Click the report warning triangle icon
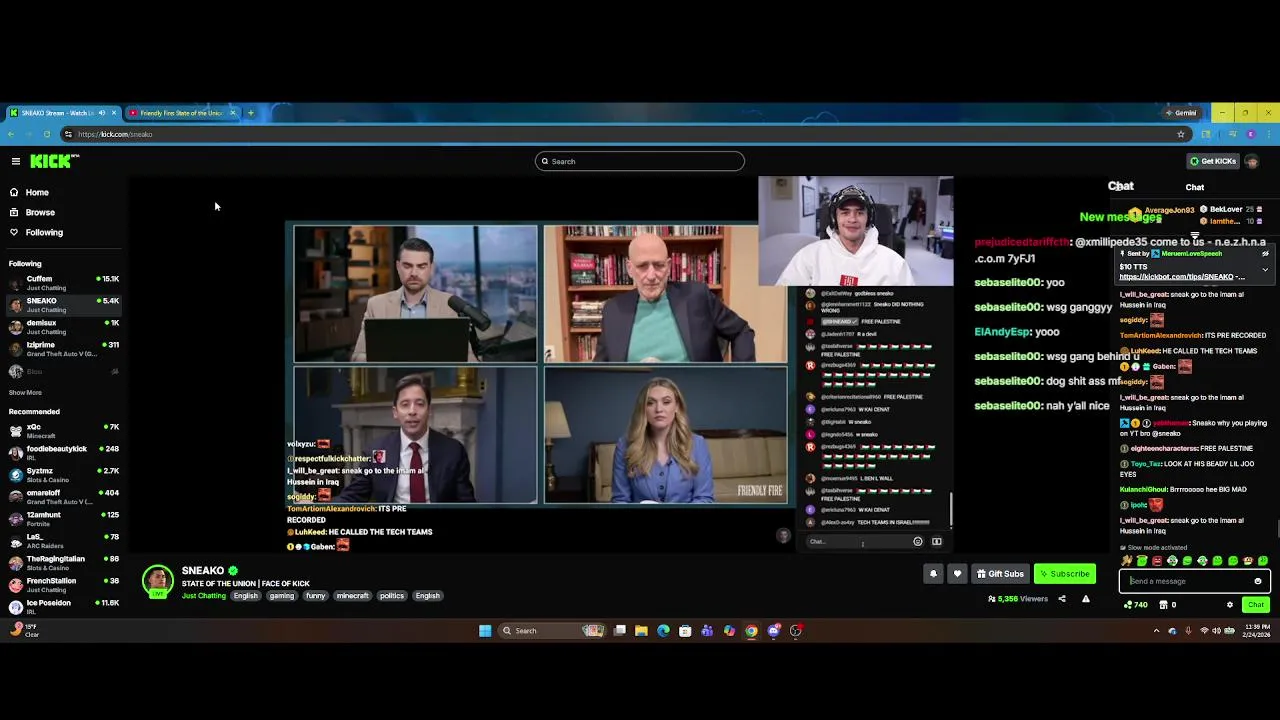Viewport: 1280px width, 720px height. pos(1086,599)
